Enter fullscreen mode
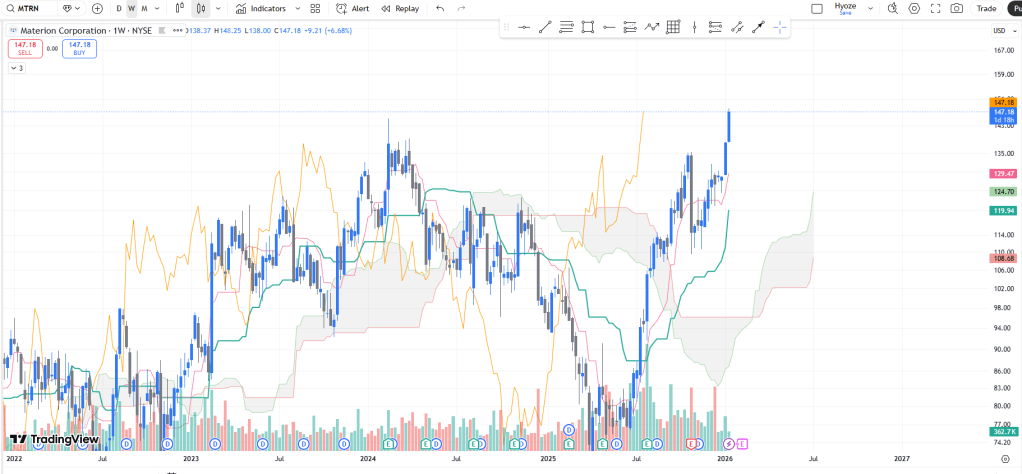1022x474 pixels. [x=935, y=8]
